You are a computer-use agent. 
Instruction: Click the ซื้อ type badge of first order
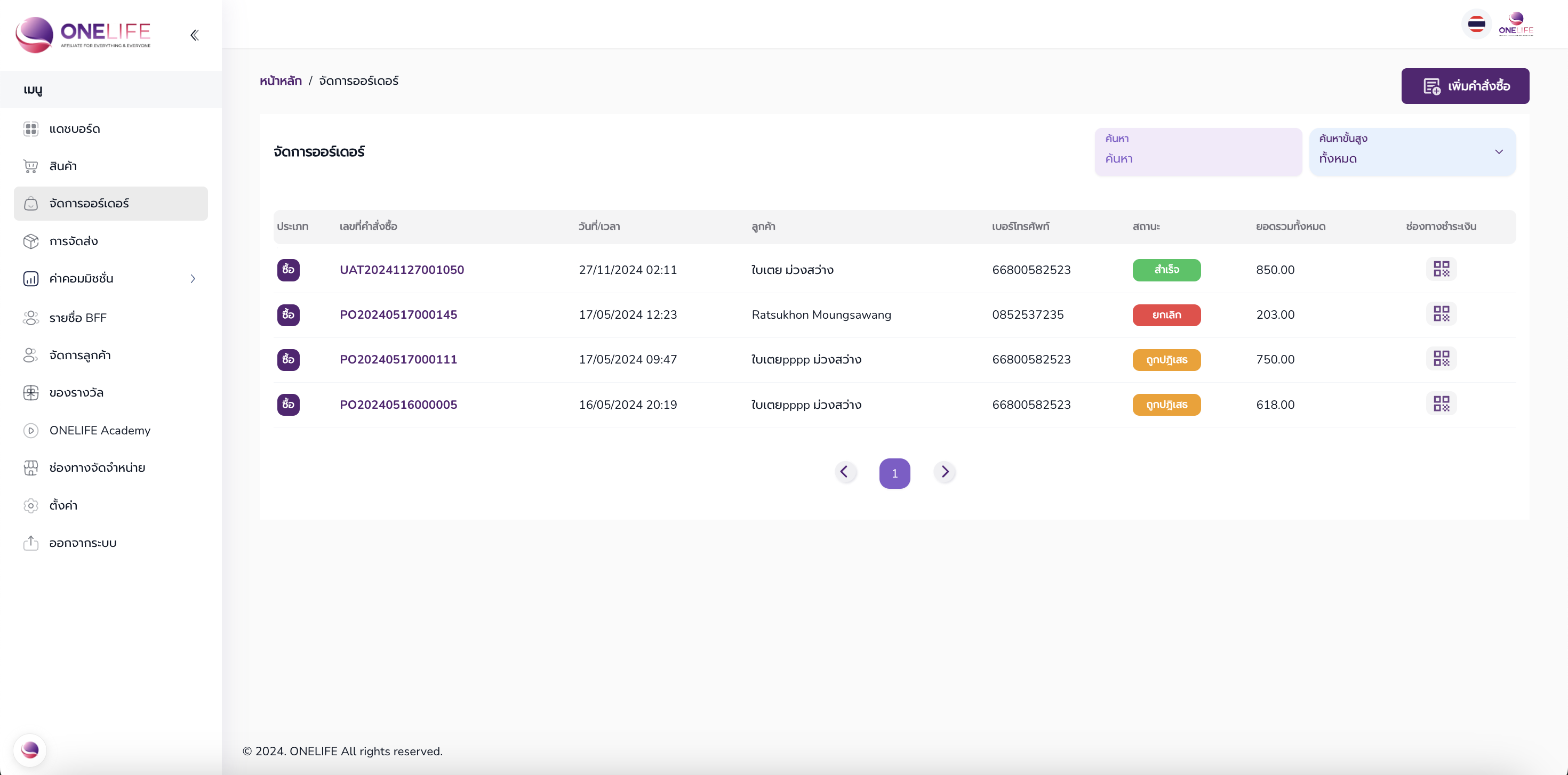click(288, 270)
